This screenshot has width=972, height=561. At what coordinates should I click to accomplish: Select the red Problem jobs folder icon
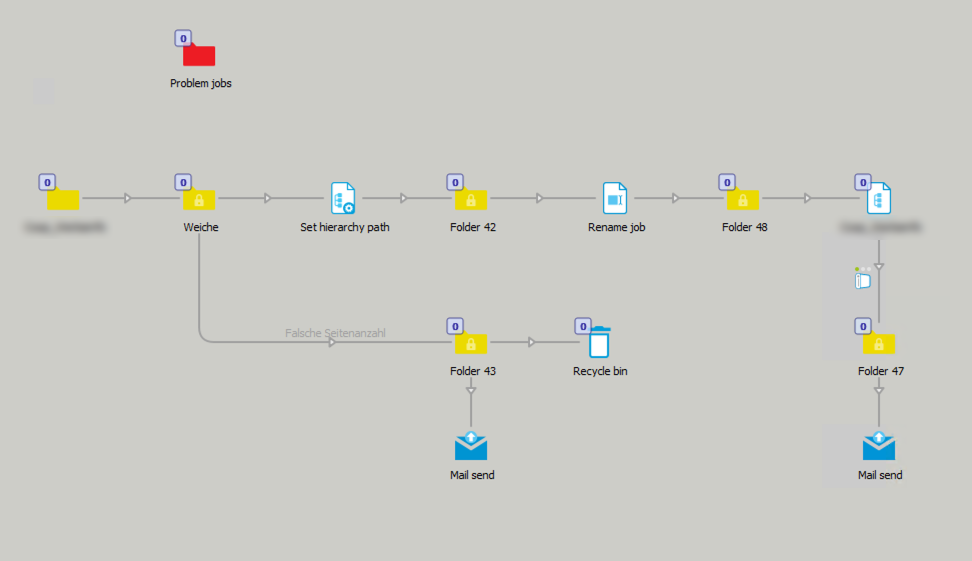[199, 55]
